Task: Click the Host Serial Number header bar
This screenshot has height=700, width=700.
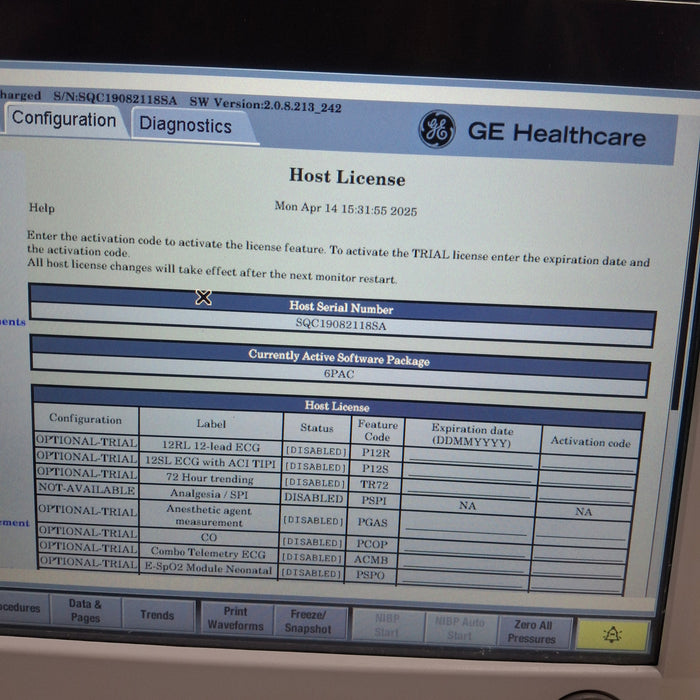Action: coord(342,307)
